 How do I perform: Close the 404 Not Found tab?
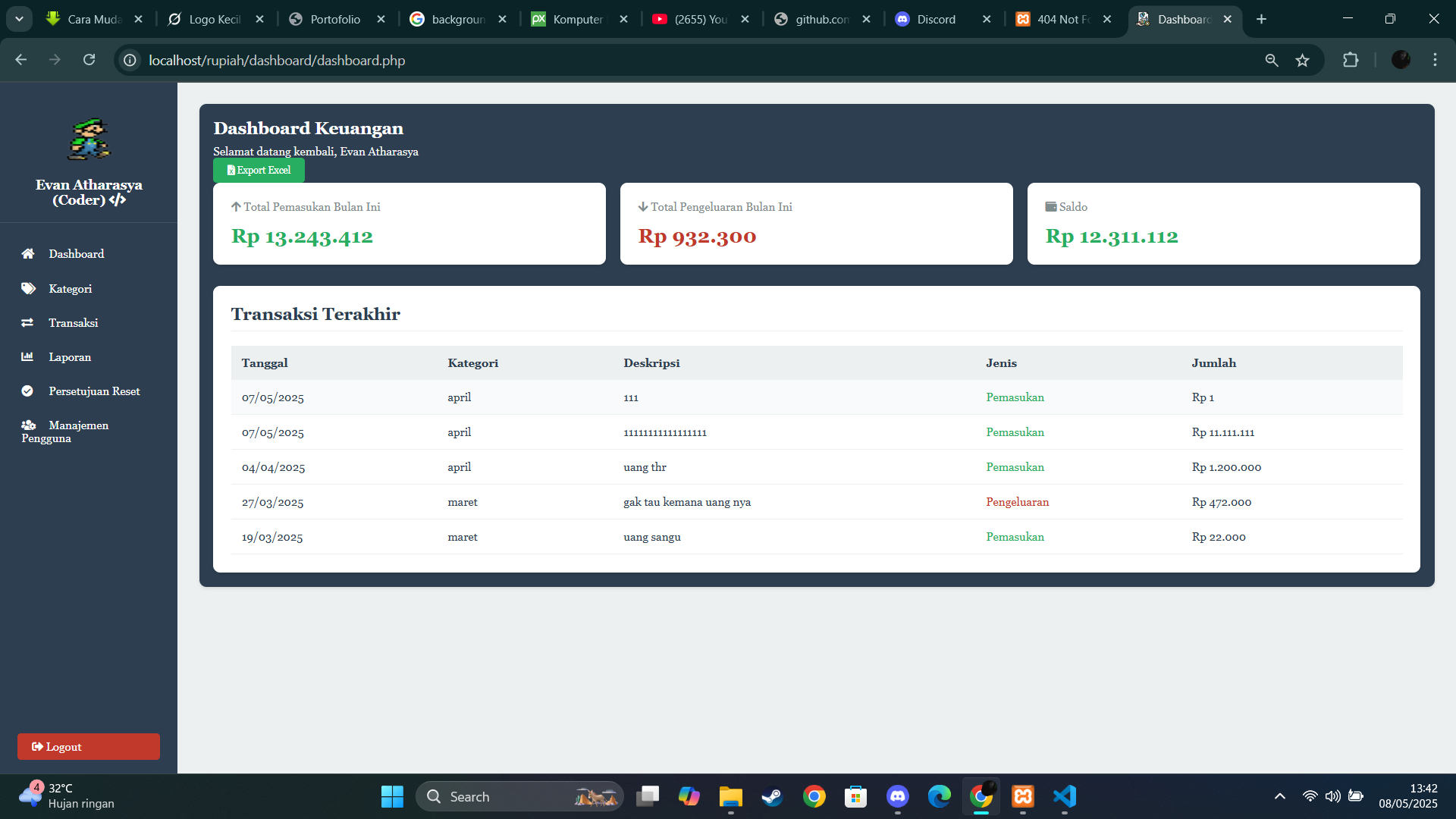(1107, 19)
